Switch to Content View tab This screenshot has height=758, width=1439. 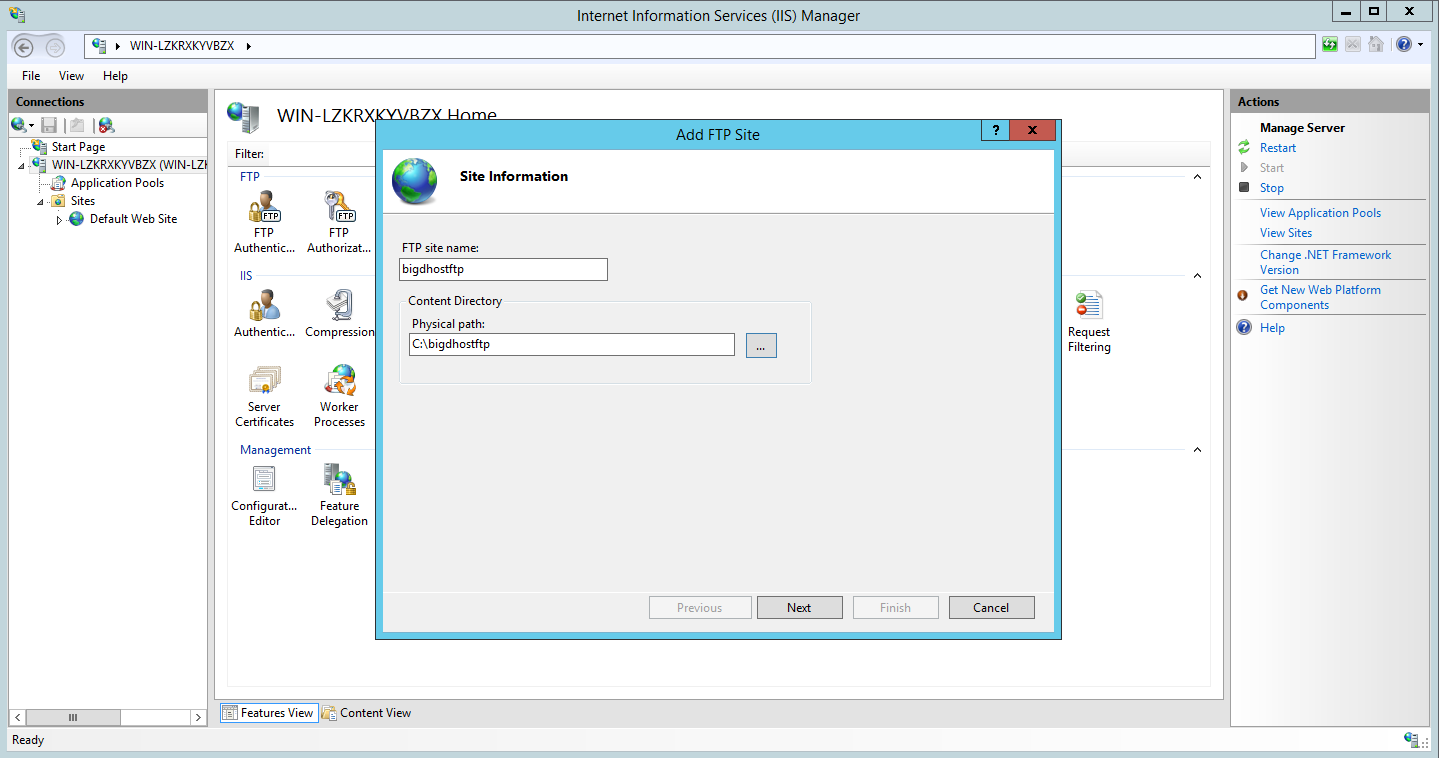[x=367, y=713]
